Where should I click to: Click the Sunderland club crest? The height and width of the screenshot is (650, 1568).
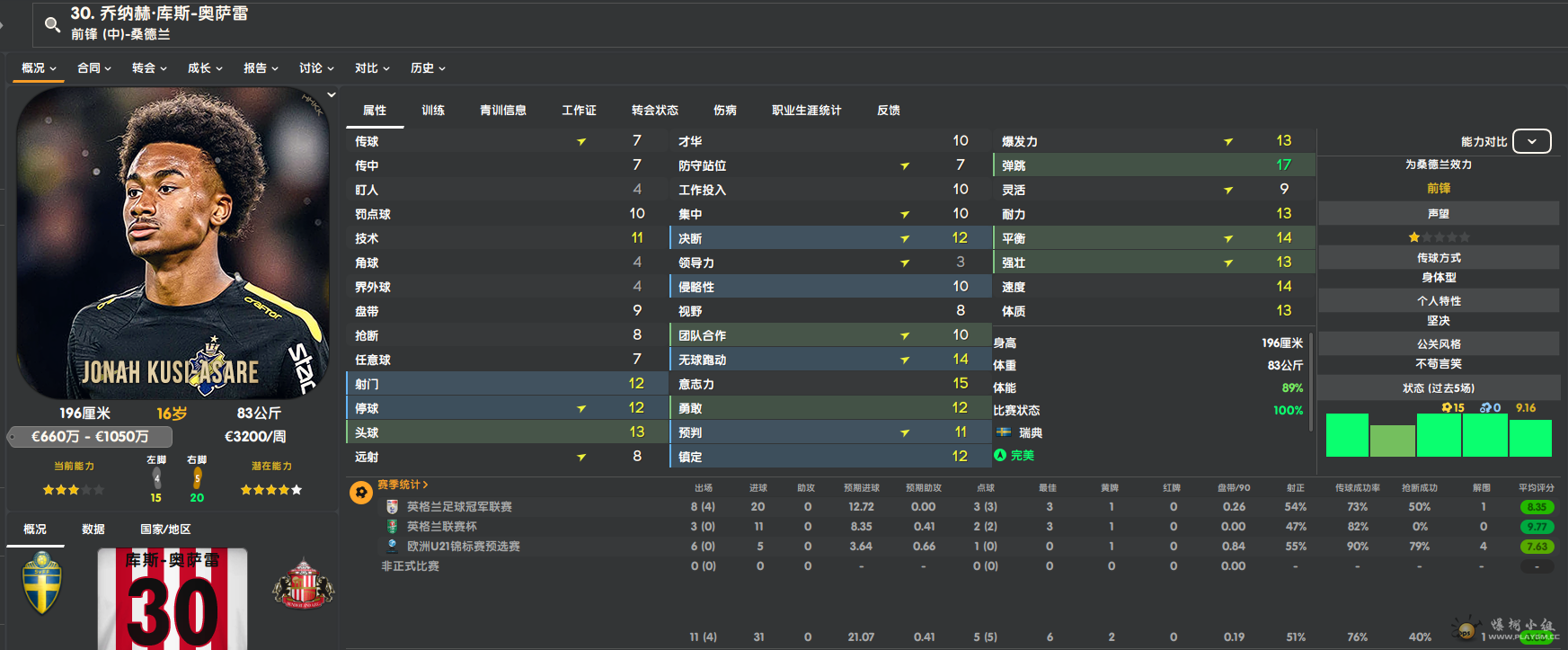click(x=303, y=583)
